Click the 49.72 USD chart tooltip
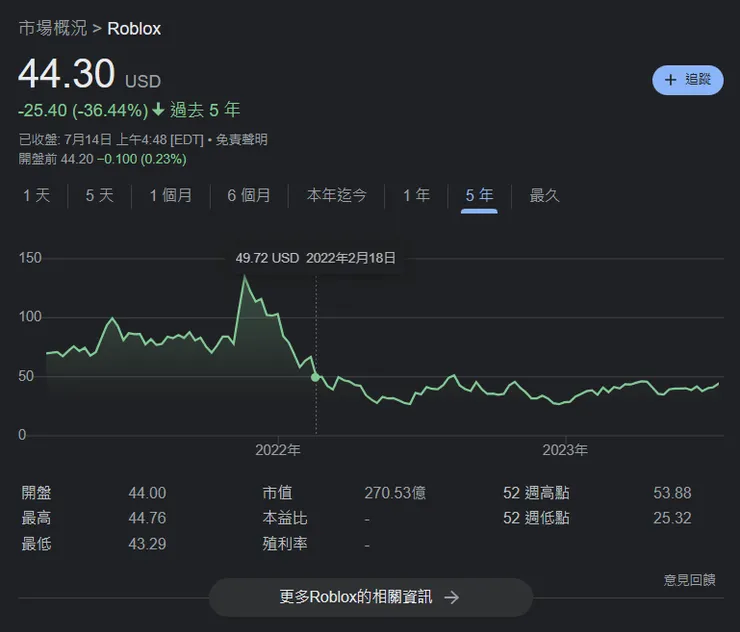 point(315,258)
